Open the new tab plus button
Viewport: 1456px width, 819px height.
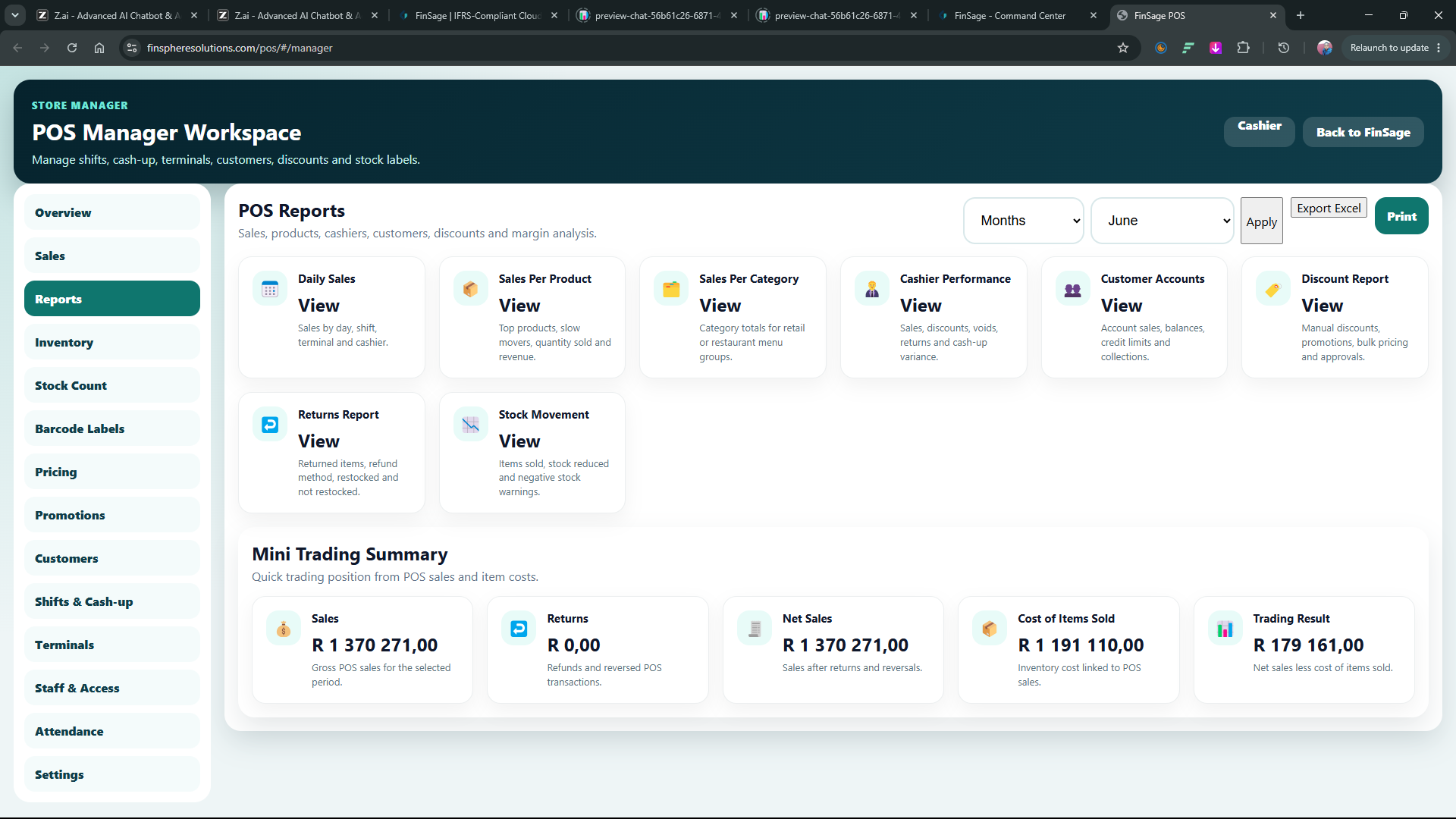click(1301, 15)
